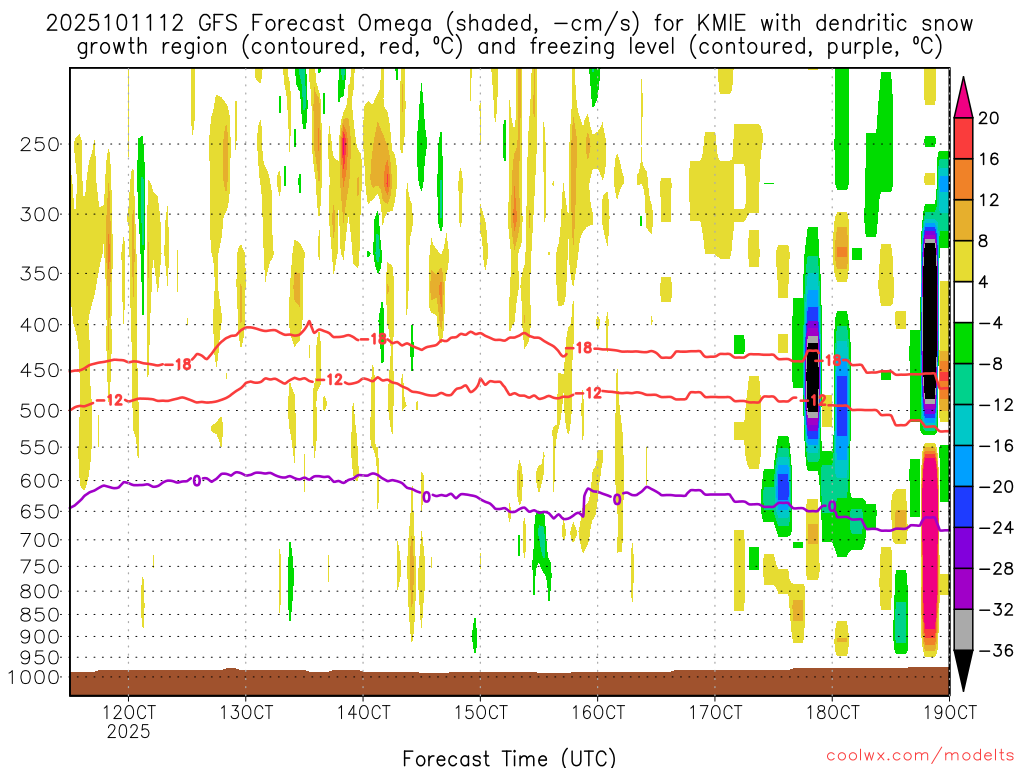Click the tall bright pink omega column near 190CT

pyautogui.click(x=929, y=550)
